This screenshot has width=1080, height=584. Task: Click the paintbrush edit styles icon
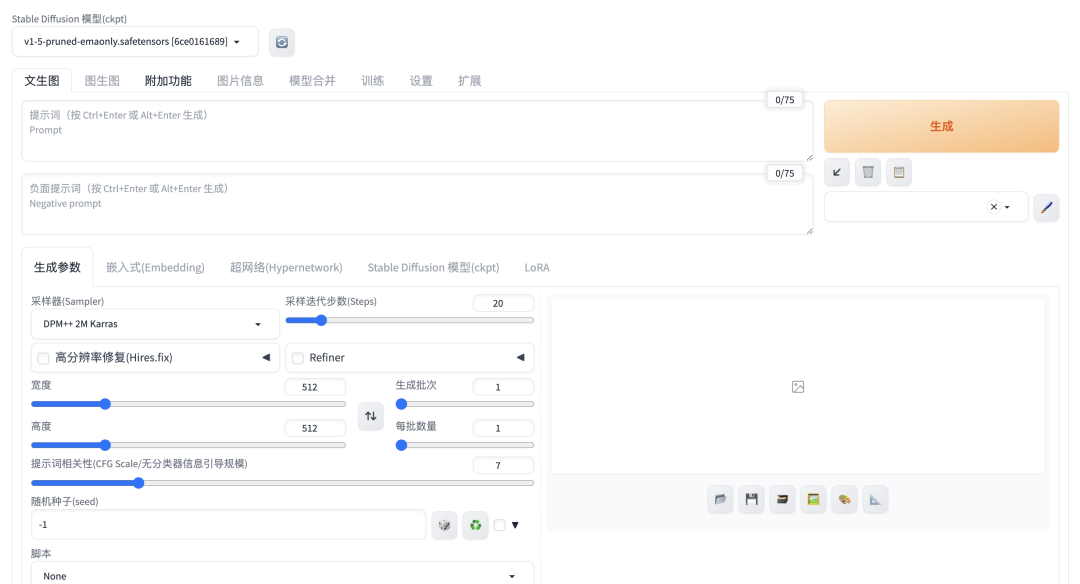1046,207
